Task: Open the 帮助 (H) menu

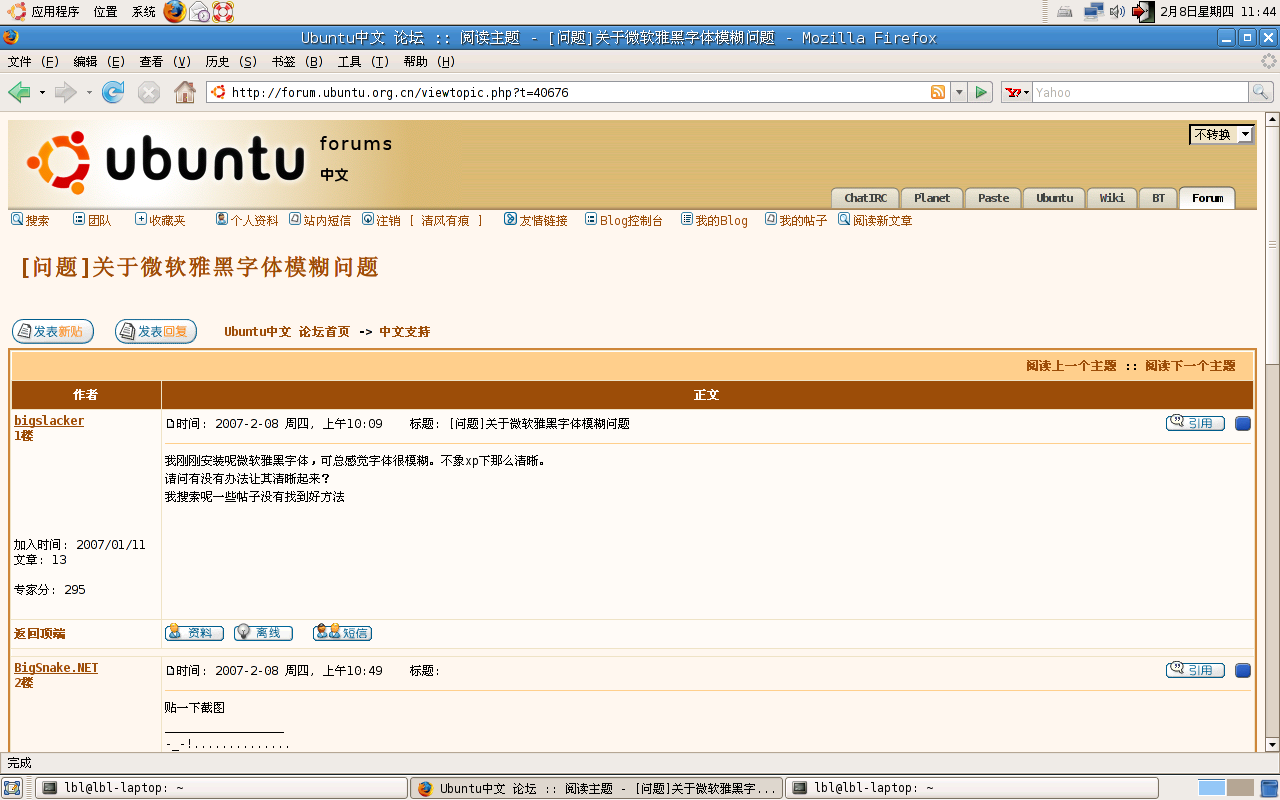Action: click(x=429, y=61)
